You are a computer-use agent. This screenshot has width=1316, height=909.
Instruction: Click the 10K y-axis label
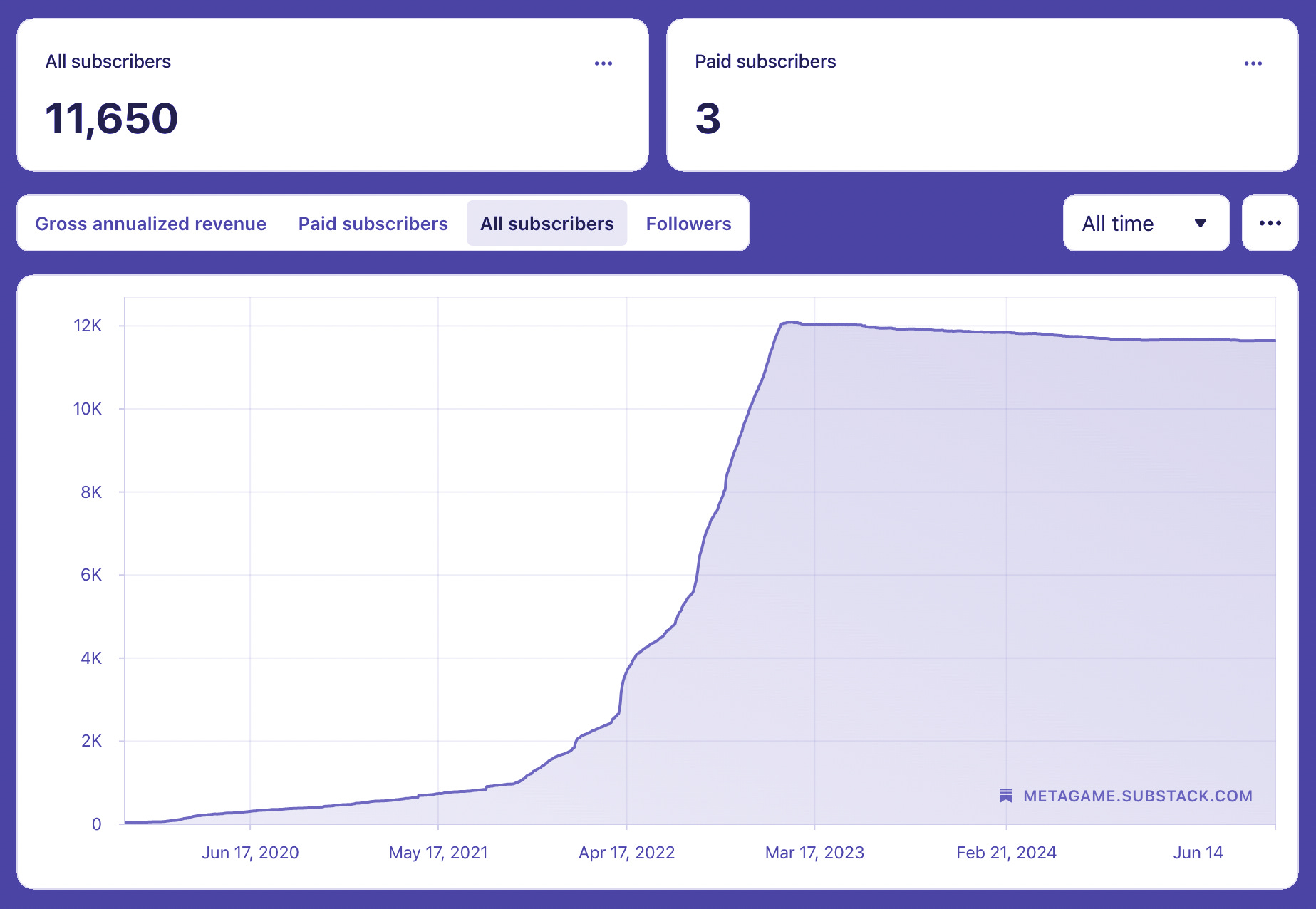[88, 409]
